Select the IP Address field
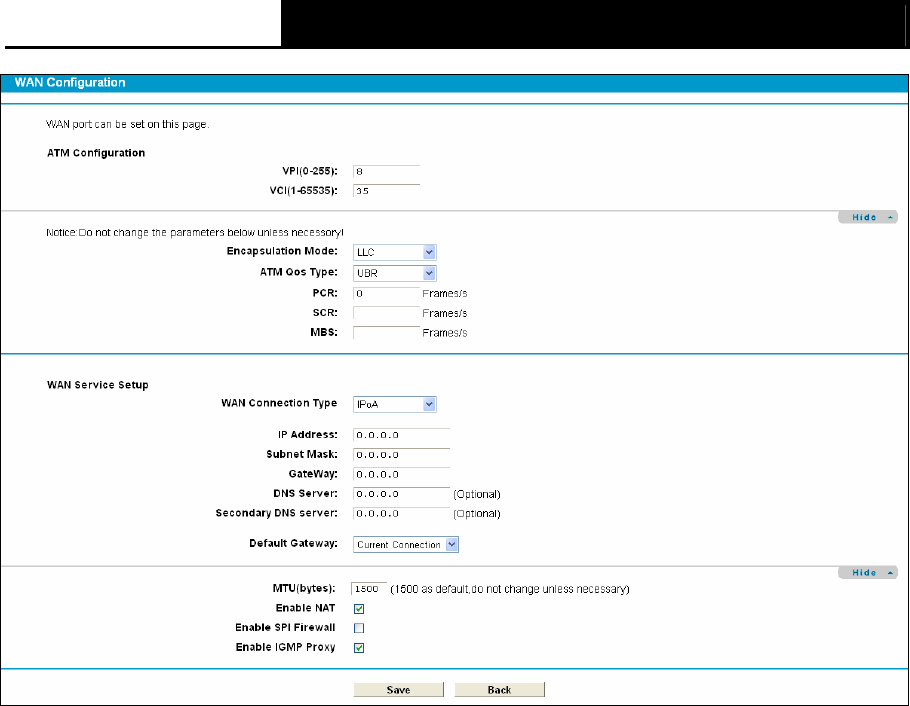The height and width of the screenshot is (706, 910). [x=400, y=435]
